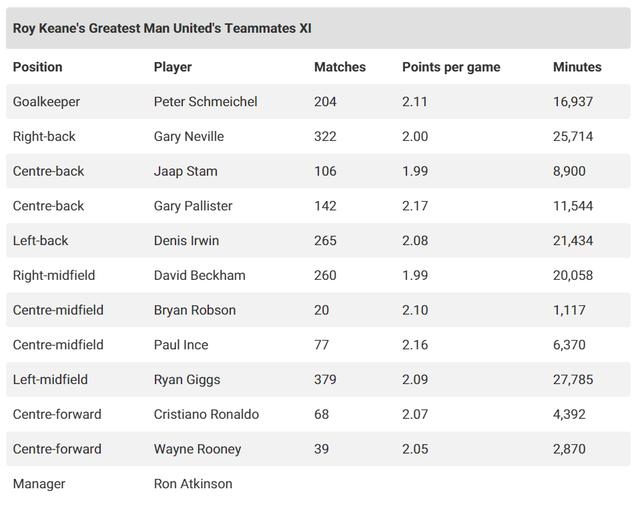Select the 27,785 minutes value

[x=573, y=380]
